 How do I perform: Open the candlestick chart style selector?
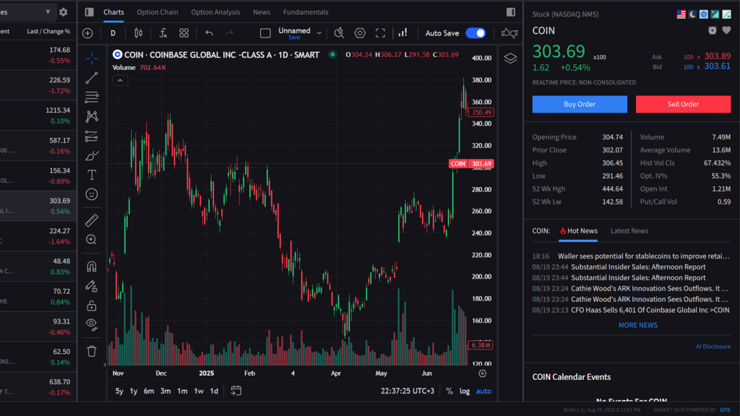pyautogui.click(x=138, y=33)
